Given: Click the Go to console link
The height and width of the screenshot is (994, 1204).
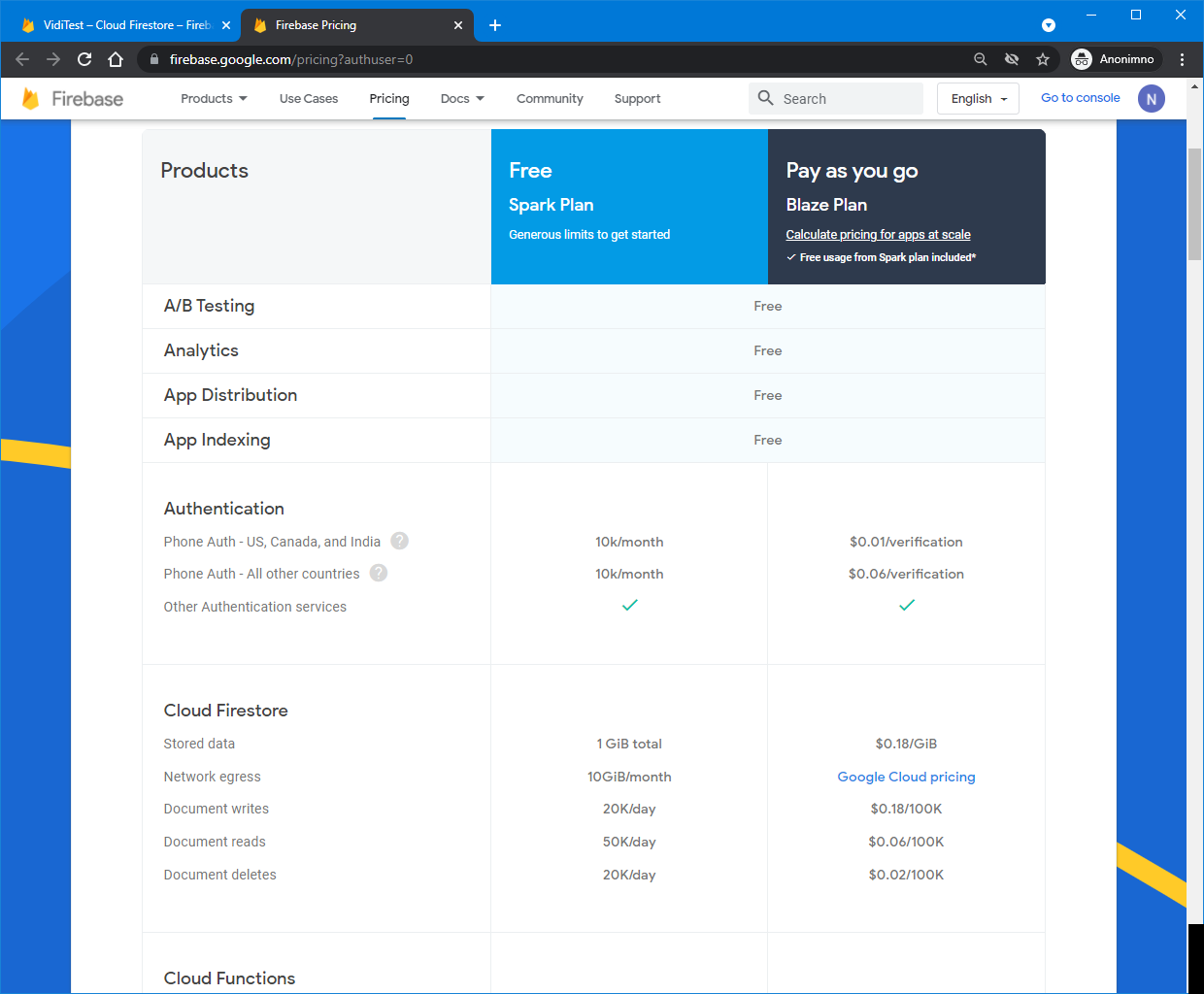Looking at the screenshot, I should pyautogui.click(x=1081, y=98).
